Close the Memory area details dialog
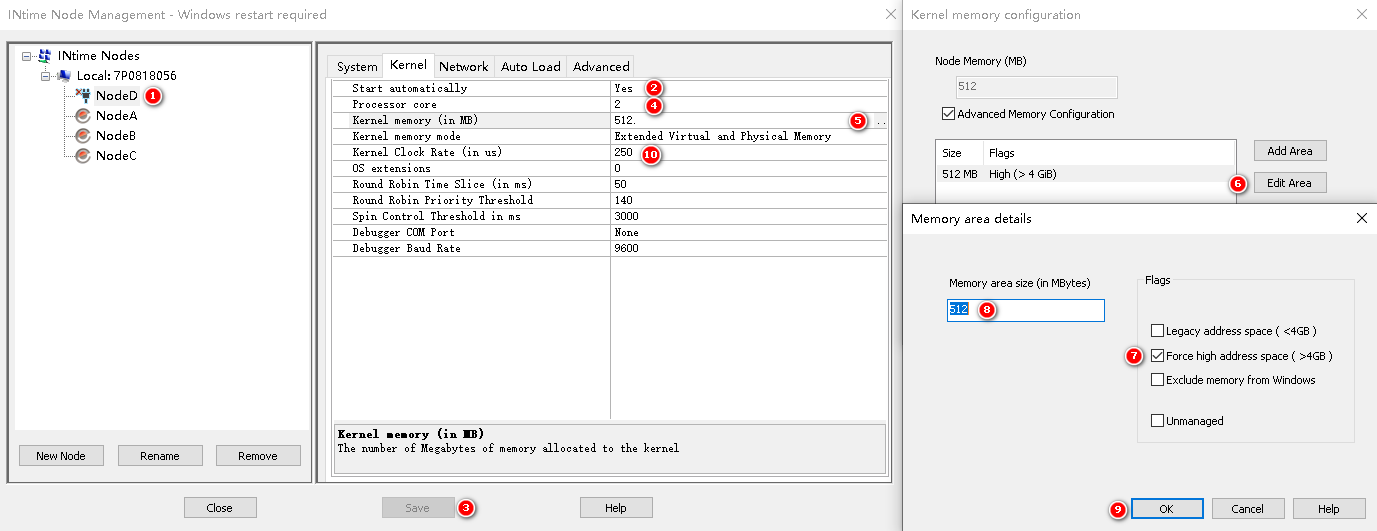 [1361, 218]
